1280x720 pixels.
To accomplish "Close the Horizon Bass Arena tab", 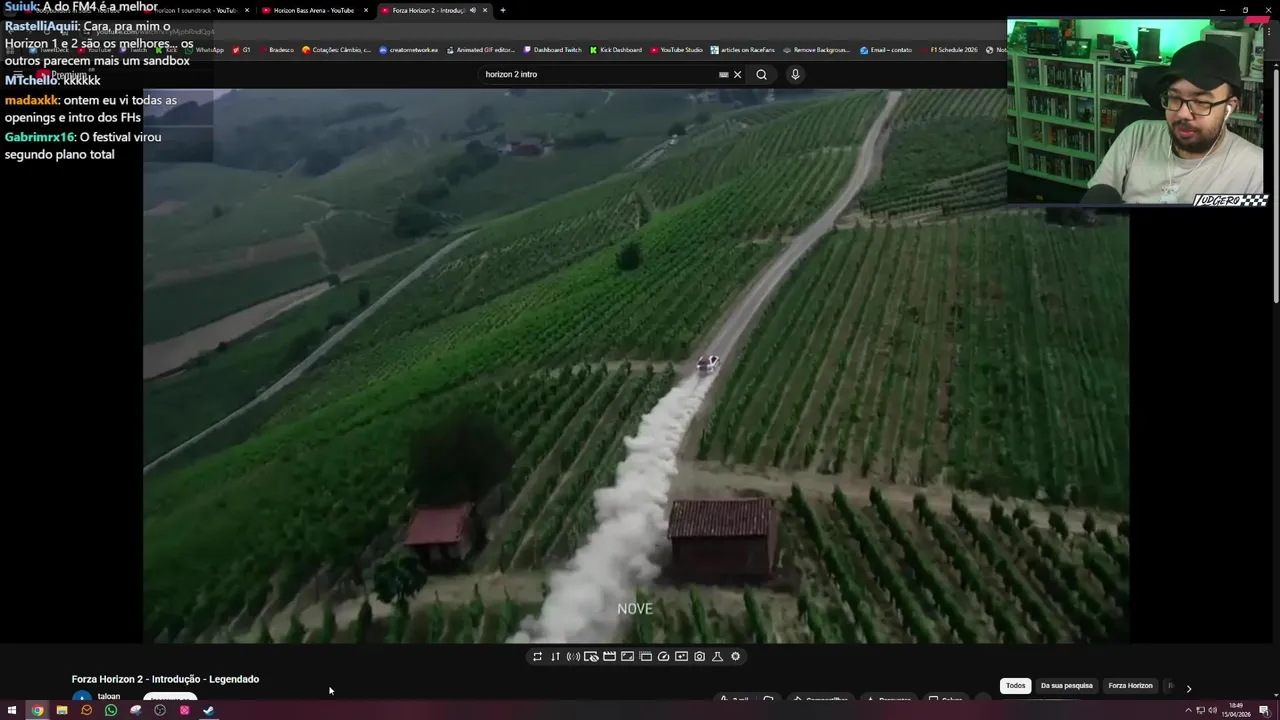I will pyautogui.click(x=365, y=10).
